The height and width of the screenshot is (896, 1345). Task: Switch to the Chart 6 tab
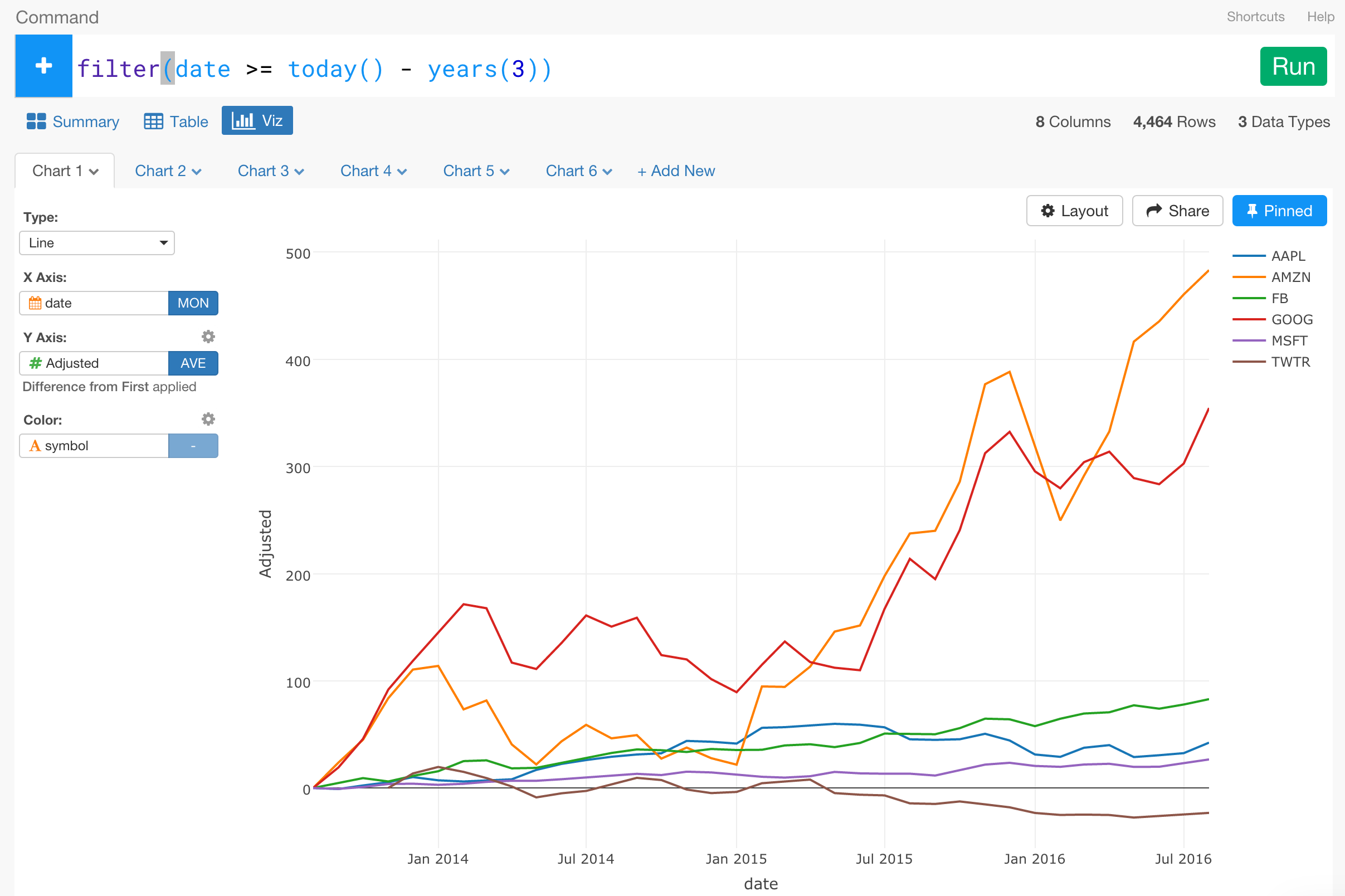point(571,171)
